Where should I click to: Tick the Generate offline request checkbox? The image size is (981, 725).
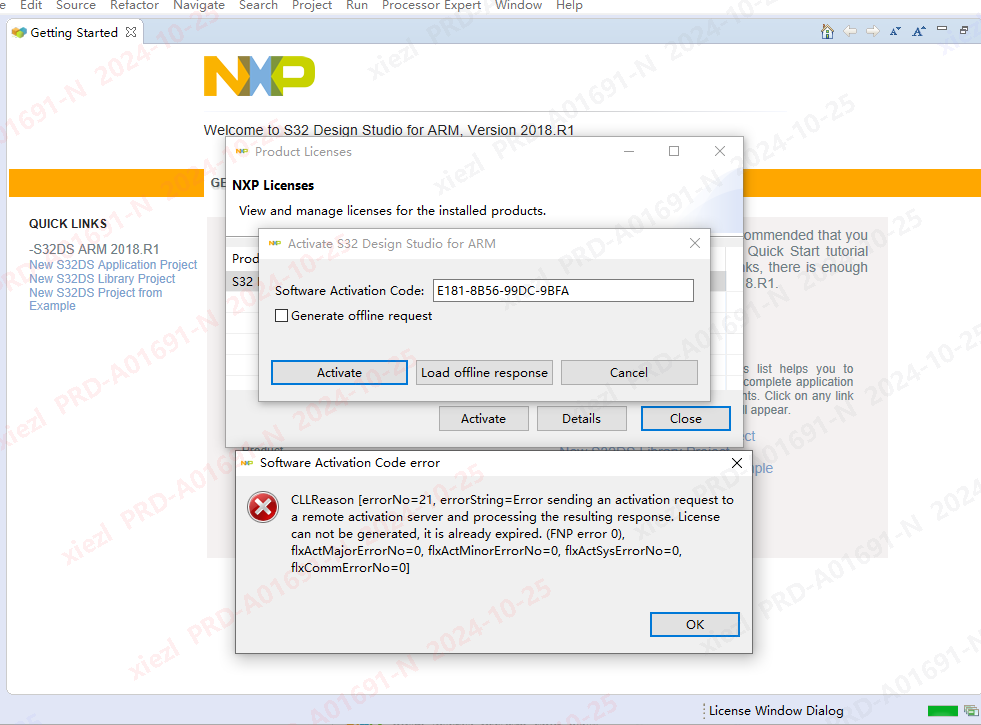click(x=282, y=316)
